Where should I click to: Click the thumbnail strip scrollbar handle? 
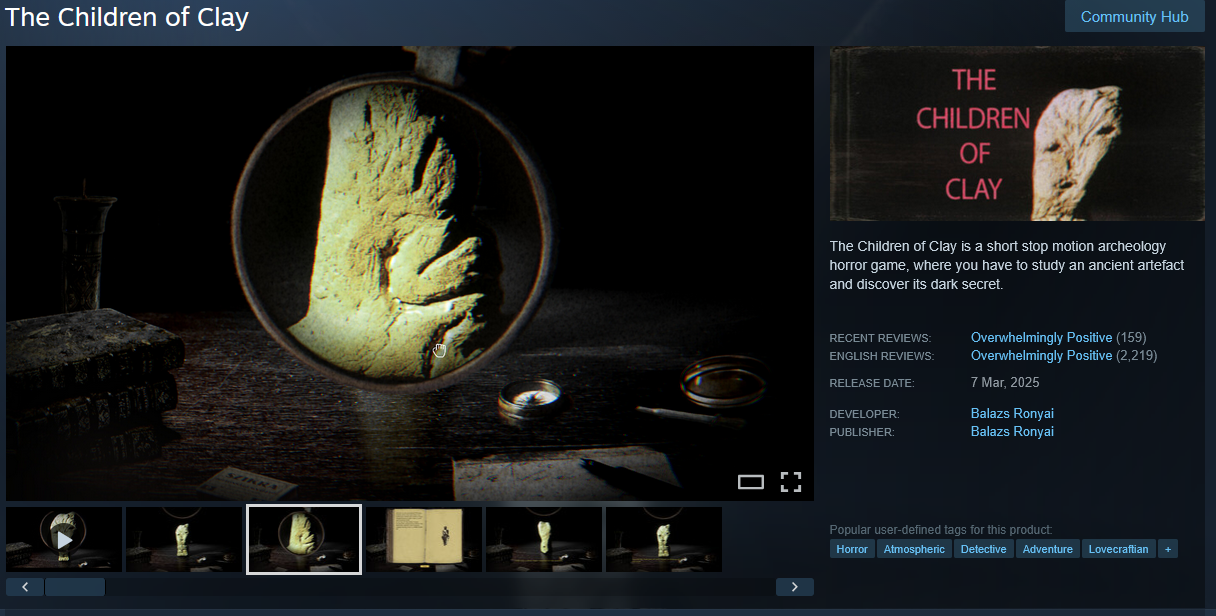[x=75, y=587]
